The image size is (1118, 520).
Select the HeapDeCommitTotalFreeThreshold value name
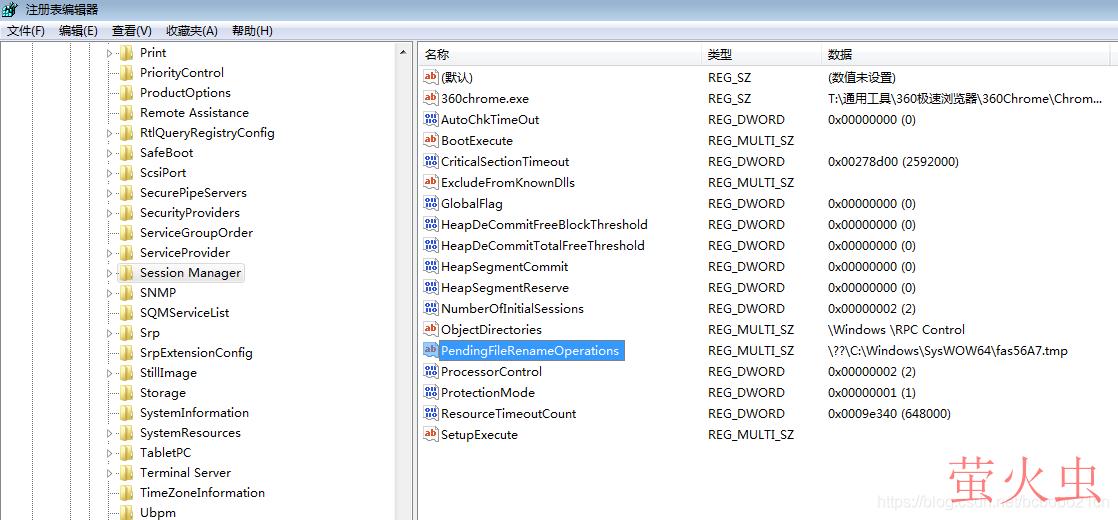click(543, 245)
